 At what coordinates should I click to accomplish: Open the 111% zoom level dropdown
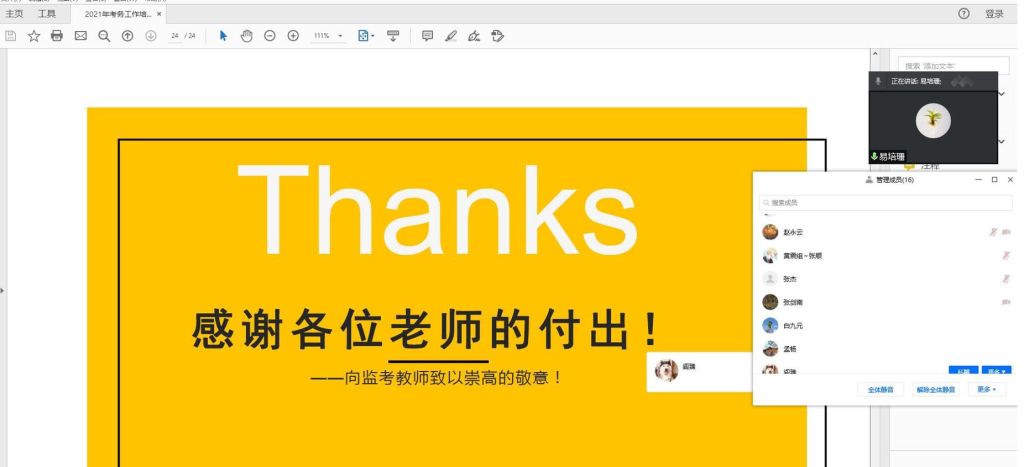point(328,36)
